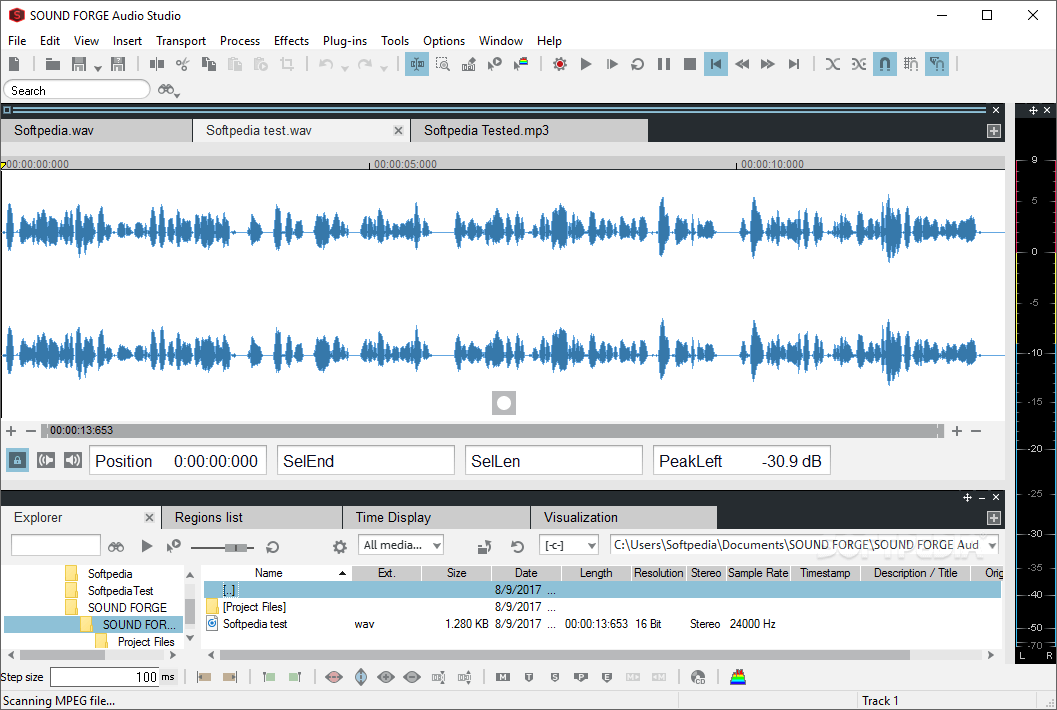The width and height of the screenshot is (1057, 710).
Task: Select the Project Files folder in tree
Action: pyautogui.click(x=146, y=642)
